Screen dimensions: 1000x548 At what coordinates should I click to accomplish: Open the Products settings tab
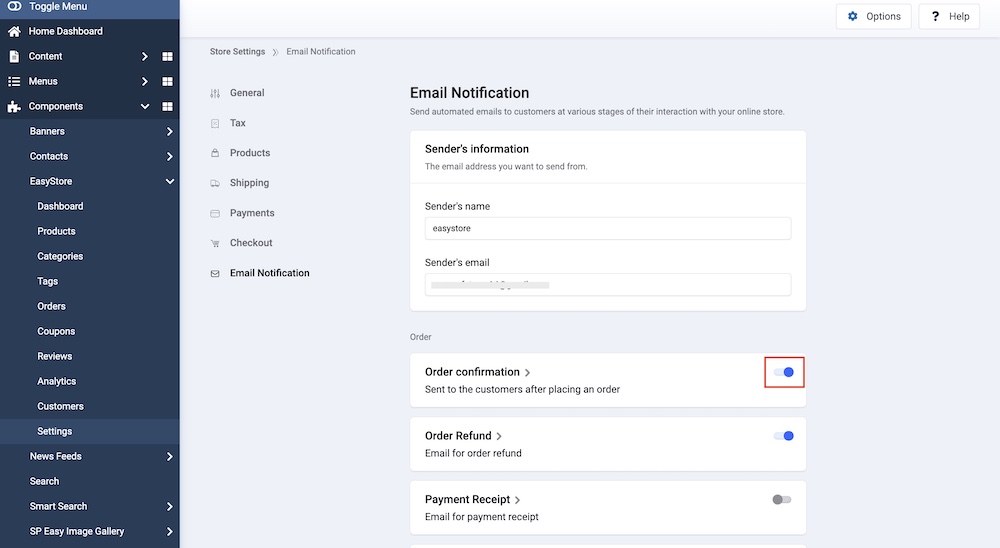(x=250, y=153)
